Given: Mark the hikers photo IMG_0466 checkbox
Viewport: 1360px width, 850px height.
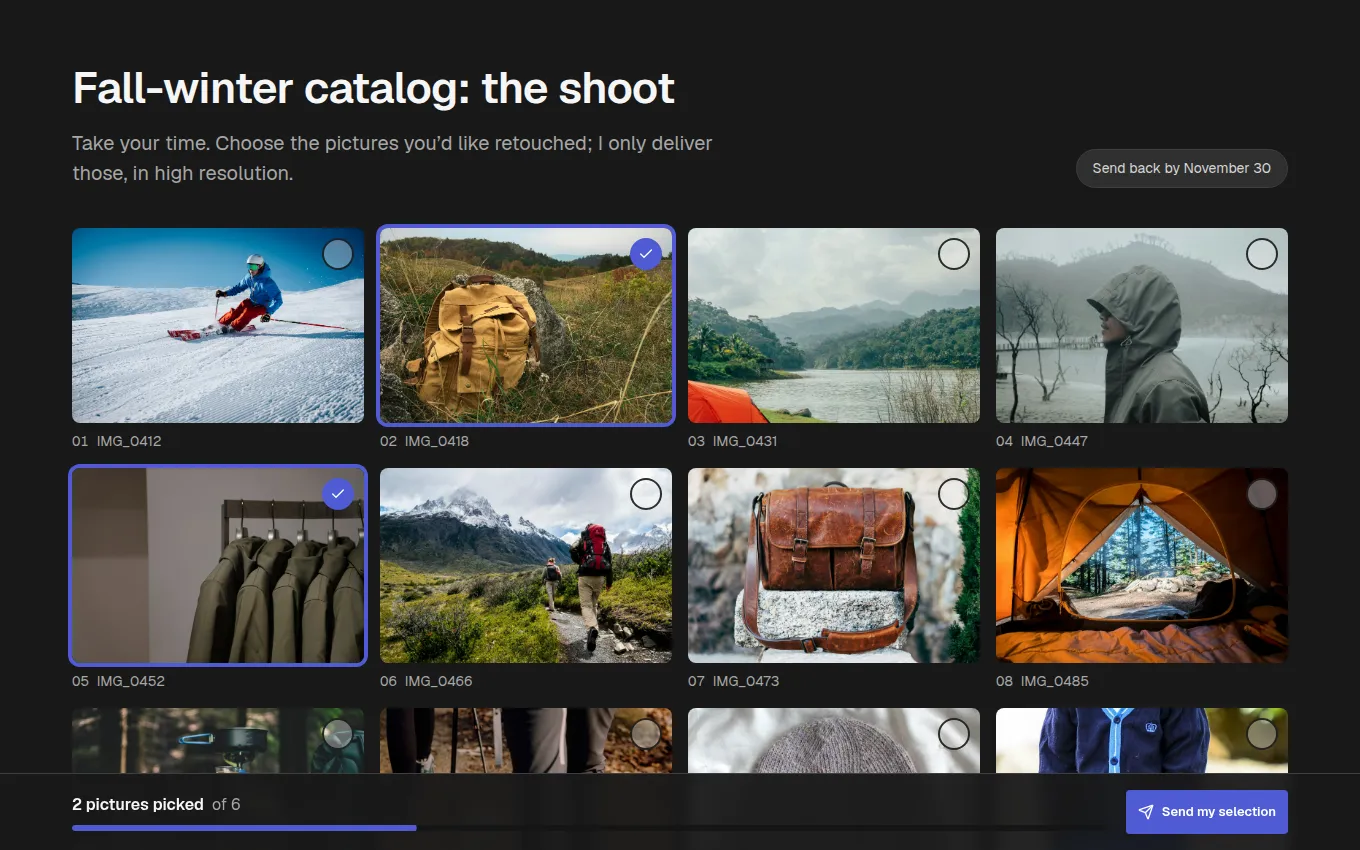Looking at the screenshot, I should 646,494.
